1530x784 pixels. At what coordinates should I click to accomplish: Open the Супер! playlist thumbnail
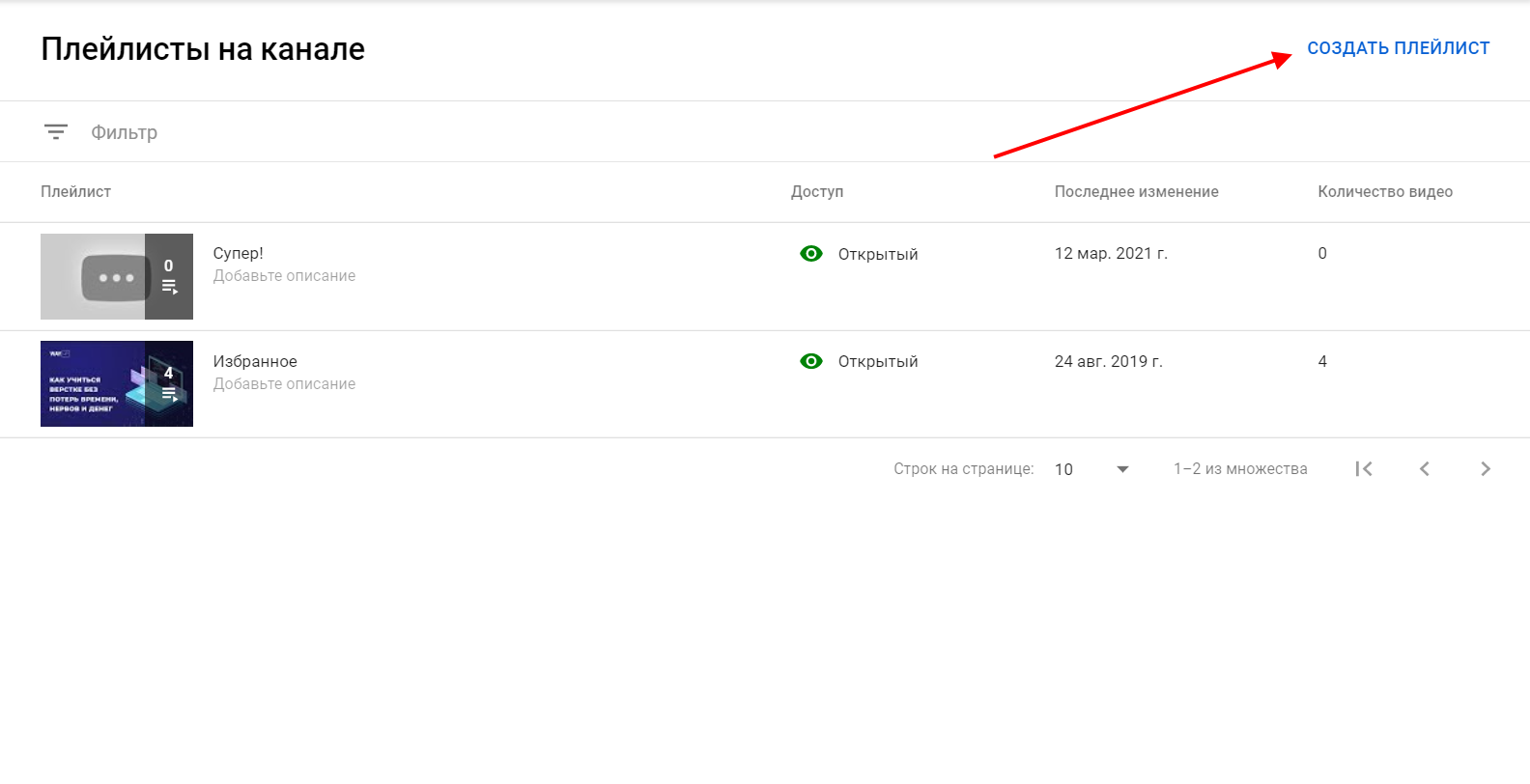(94, 277)
